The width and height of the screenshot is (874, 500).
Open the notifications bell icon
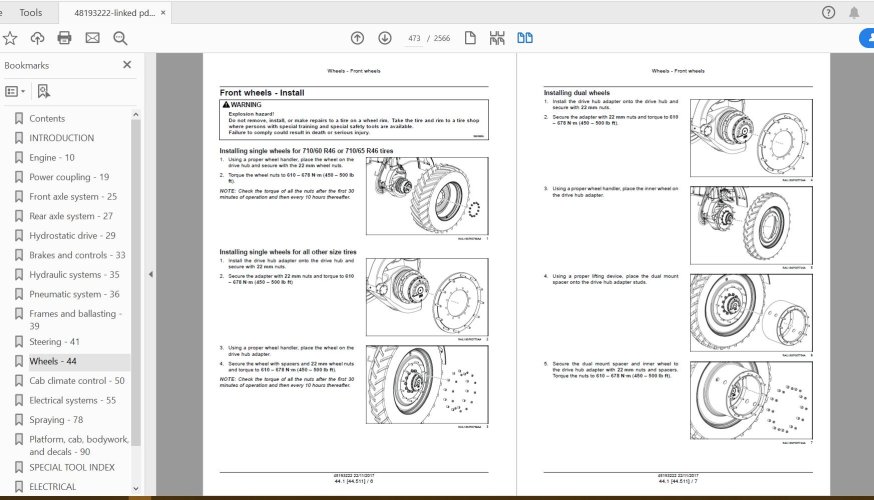tap(854, 12)
